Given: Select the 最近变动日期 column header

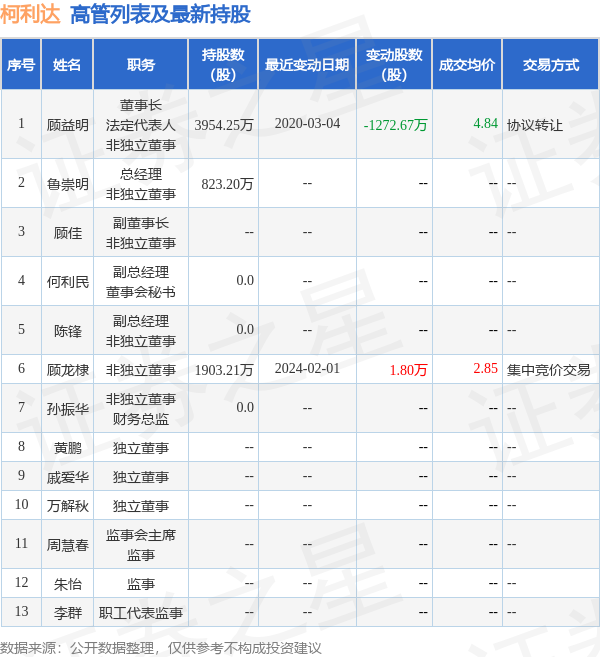Looking at the screenshot, I should click(307, 65).
